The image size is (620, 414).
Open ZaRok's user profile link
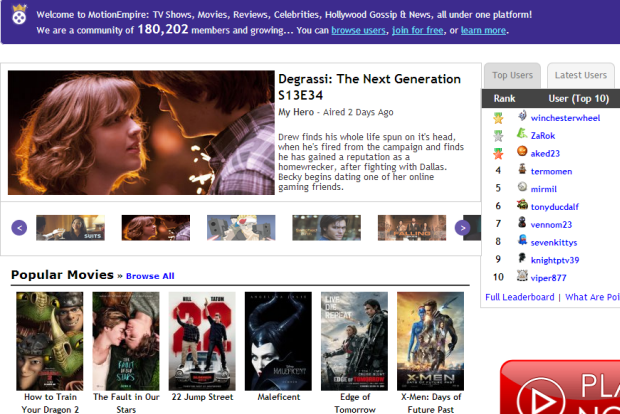543,136
